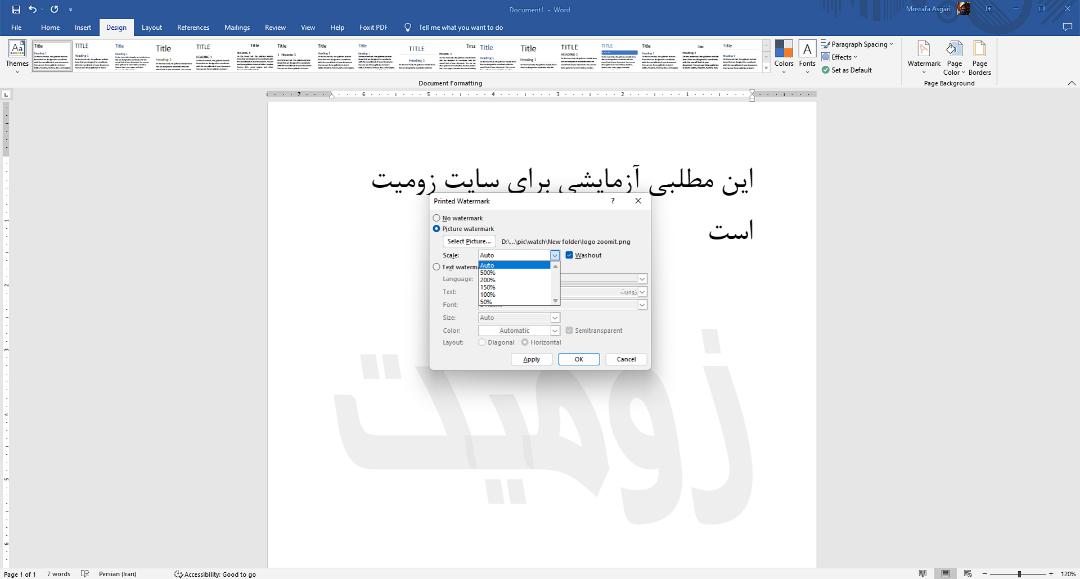Switch to the Insert tab
Image resolution: width=1080 pixels, height=579 pixels.
83,28
